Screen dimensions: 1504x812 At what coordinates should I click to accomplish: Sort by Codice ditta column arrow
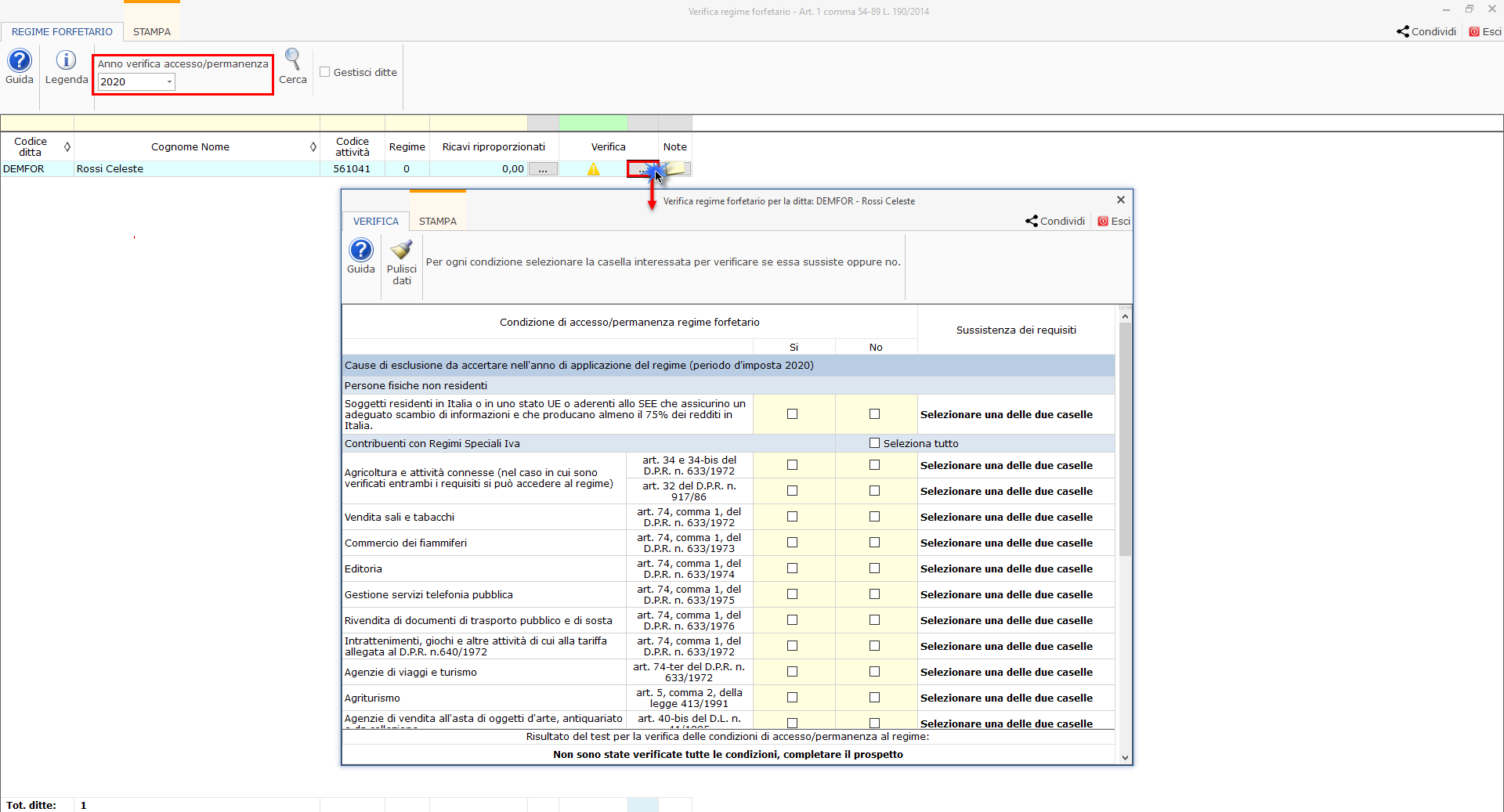tap(67, 147)
